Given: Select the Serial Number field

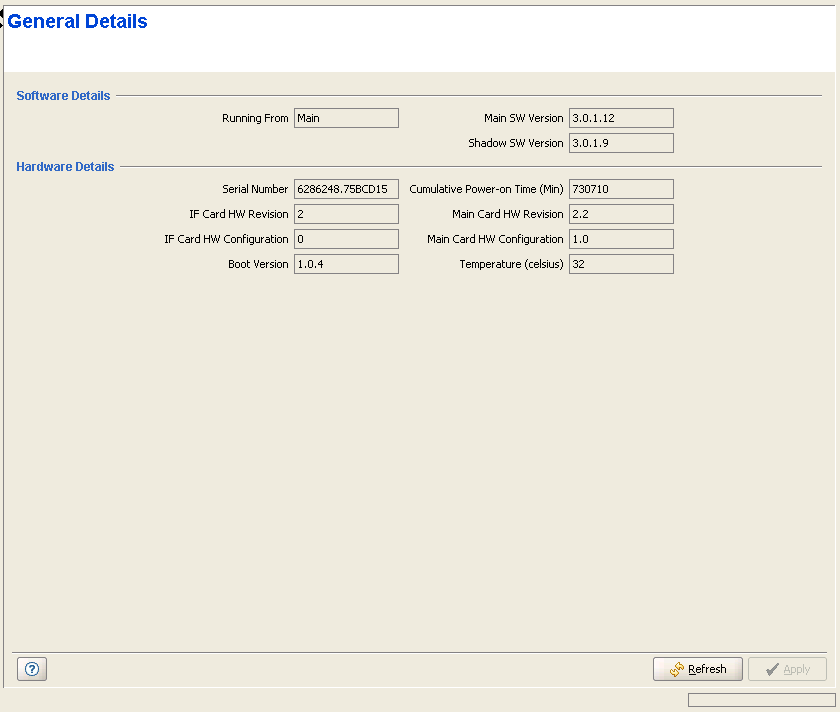Looking at the screenshot, I should pyautogui.click(x=346, y=189).
